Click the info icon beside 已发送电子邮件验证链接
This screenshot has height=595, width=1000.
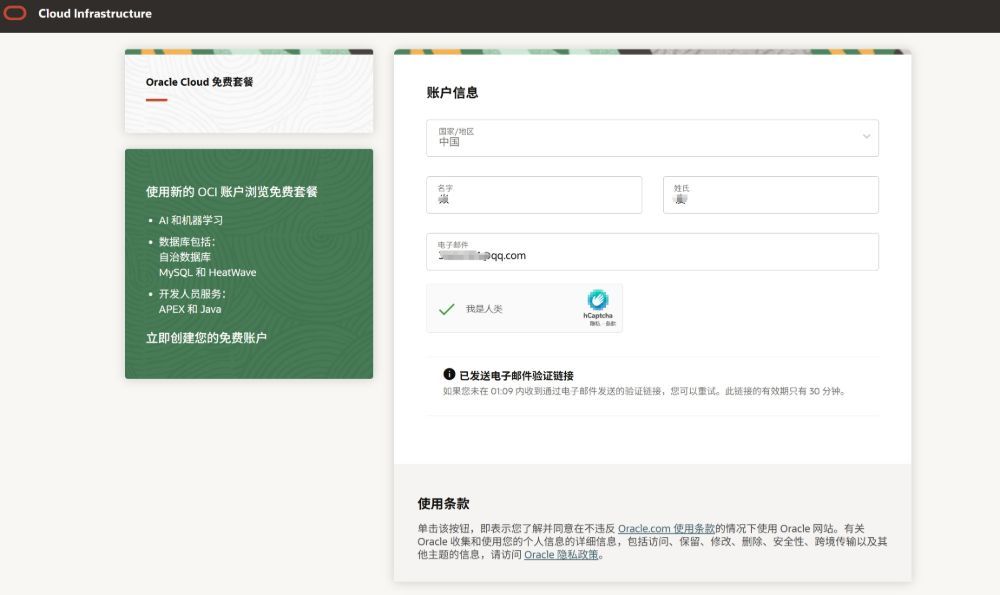tap(449, 374)
